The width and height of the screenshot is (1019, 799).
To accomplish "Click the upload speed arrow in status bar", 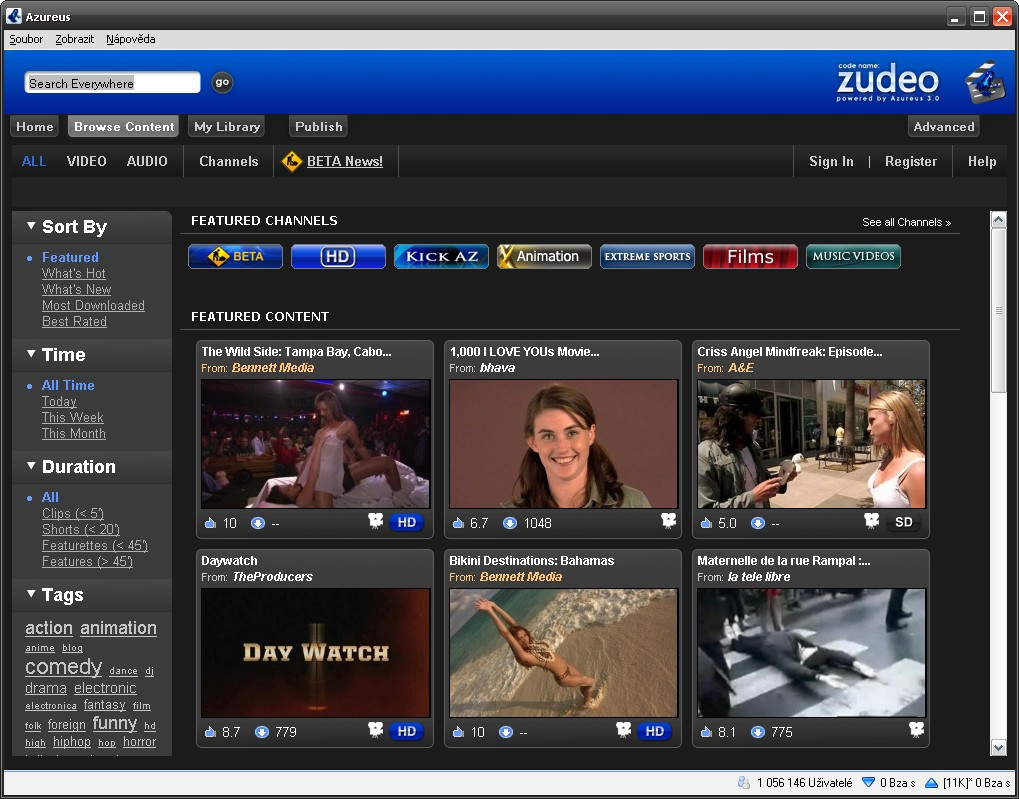I will 931,782.
